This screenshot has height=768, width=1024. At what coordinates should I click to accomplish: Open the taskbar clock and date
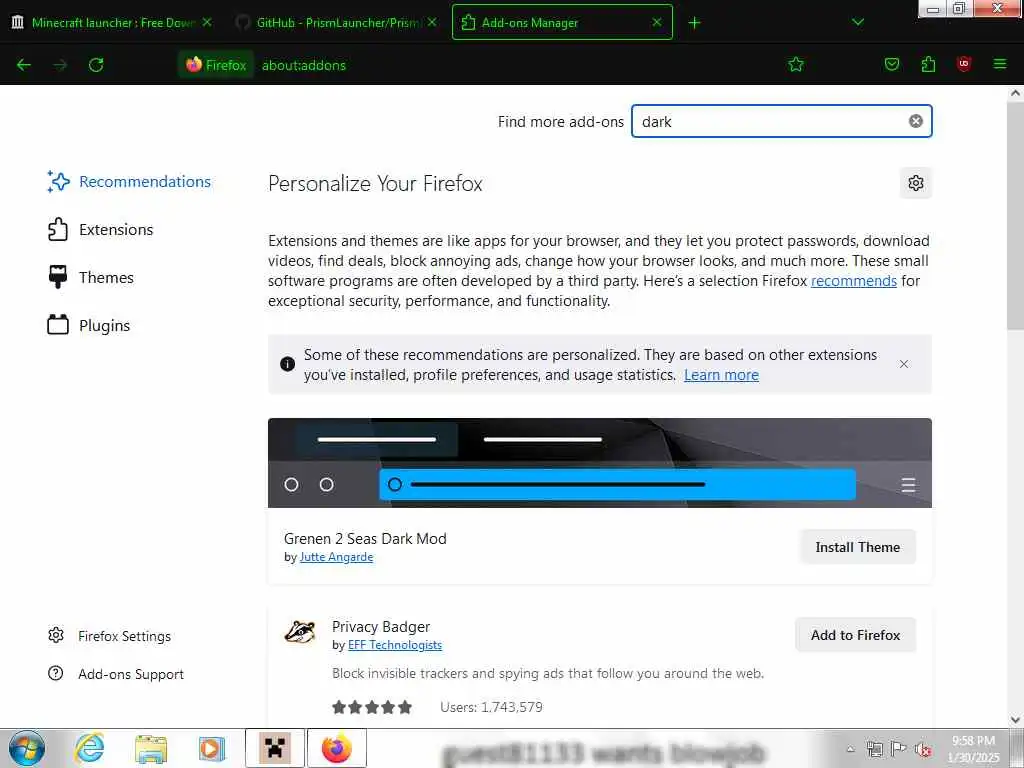[x=973, y=749]
